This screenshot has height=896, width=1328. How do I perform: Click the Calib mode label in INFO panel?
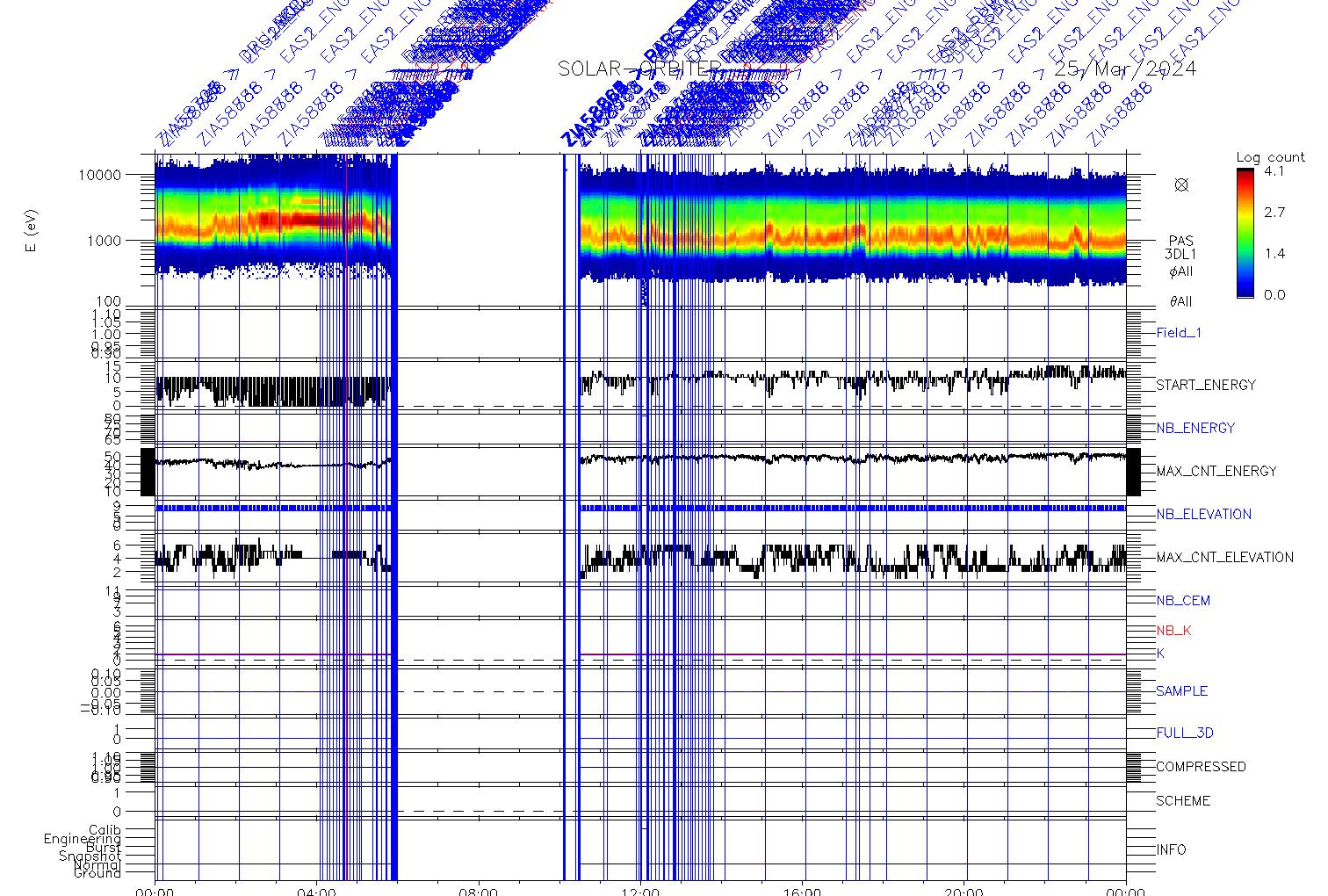point(105,830)
